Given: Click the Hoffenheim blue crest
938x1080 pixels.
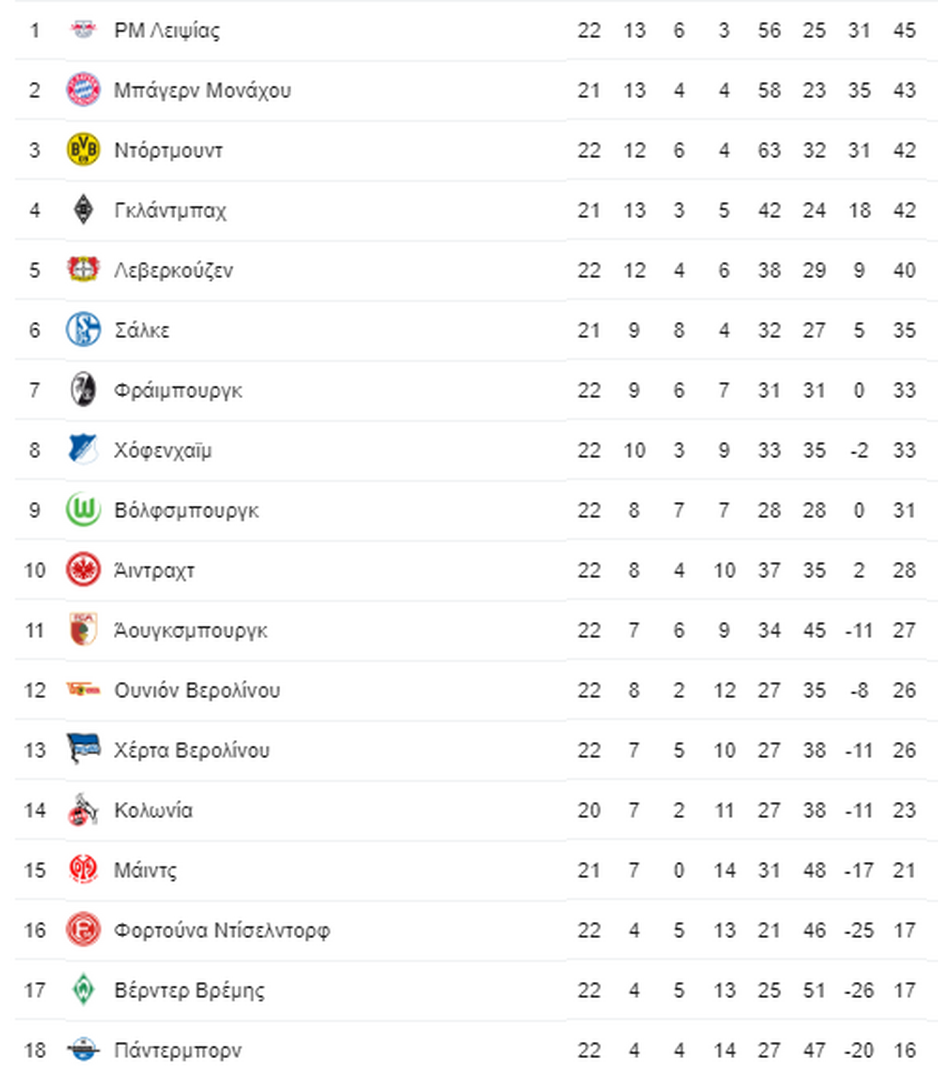Looking at the screenshot, I should [x=83, y=449].
